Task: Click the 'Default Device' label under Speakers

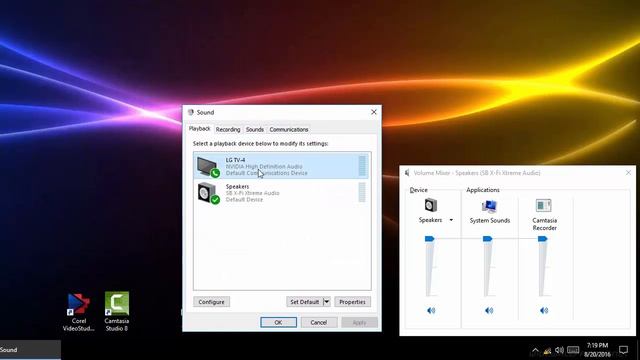Action: (244, 200)
